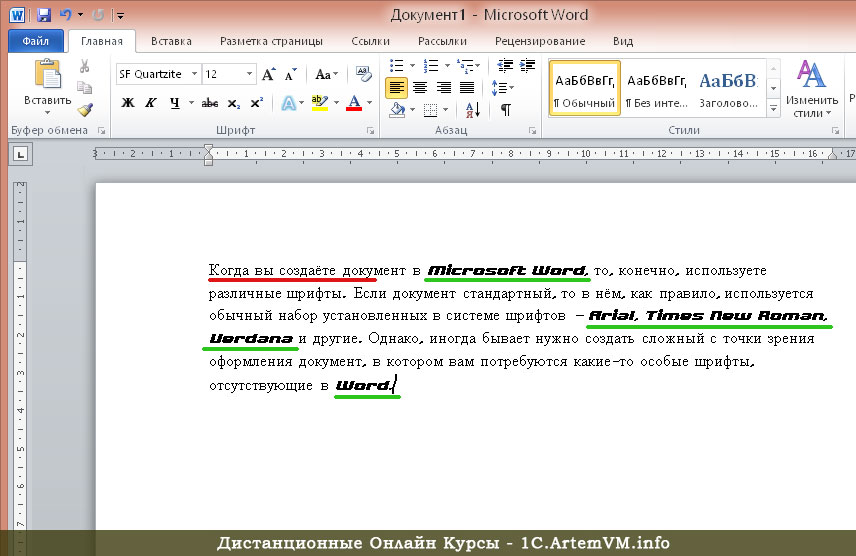Expand the font name dropdown
The height and width of the screenshot is (556, 856).
[x=194, y=74]
